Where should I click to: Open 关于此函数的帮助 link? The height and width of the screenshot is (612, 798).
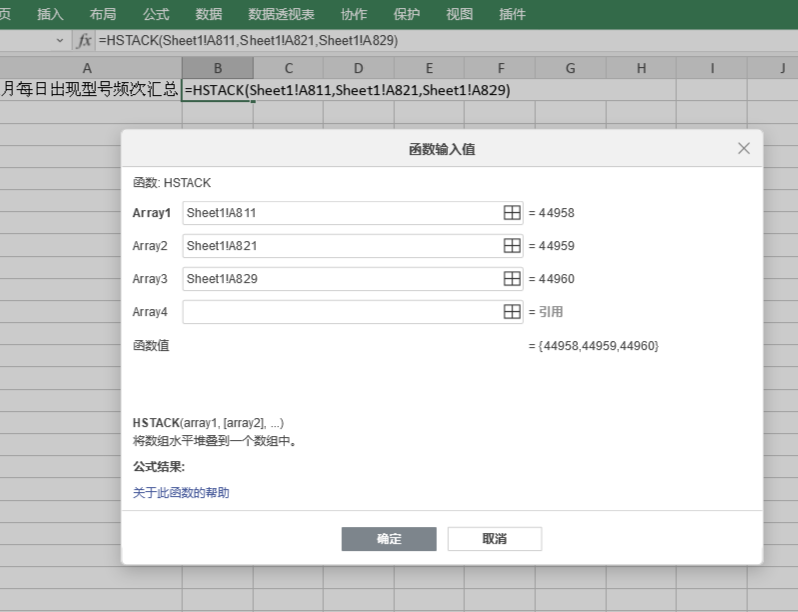[181, 492]
